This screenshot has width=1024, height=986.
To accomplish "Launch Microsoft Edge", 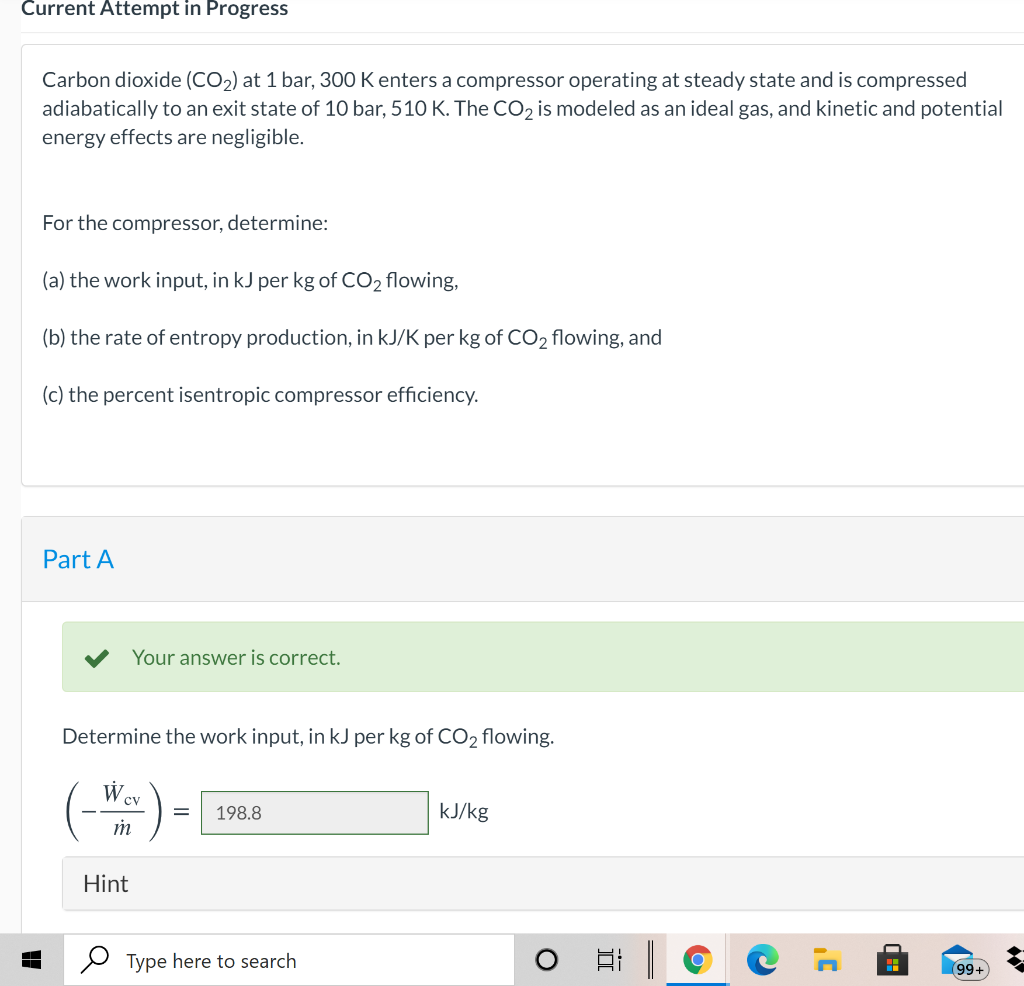I will (762, 959).
